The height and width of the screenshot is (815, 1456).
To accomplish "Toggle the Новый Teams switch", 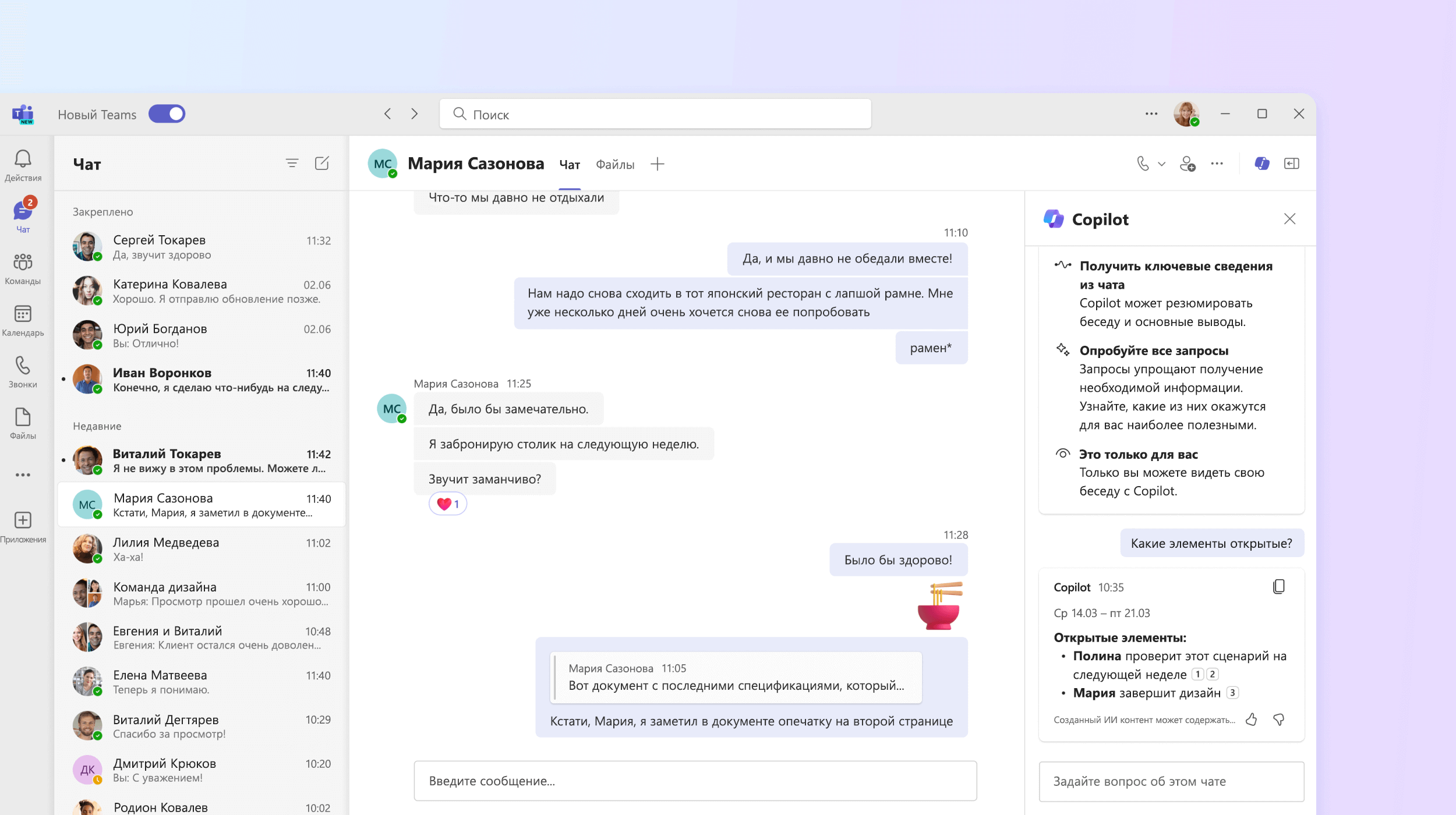I will pyautogui.click(x=167, y=114).
